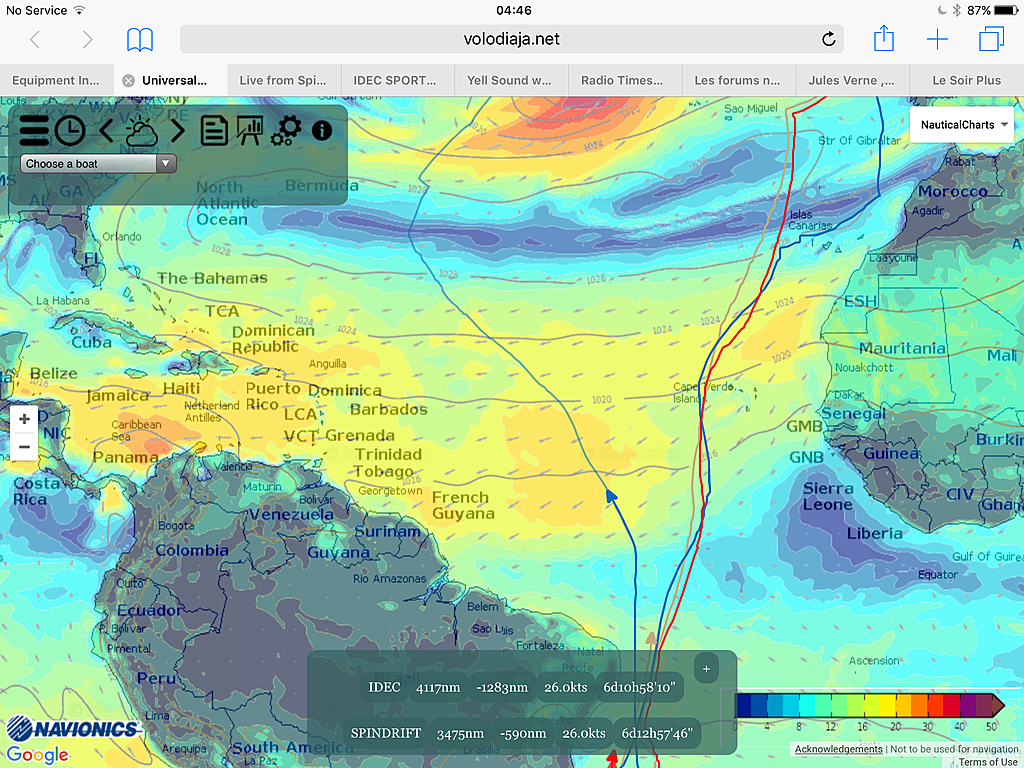This screenshot has width=1024, height=768.
Task: Open the gears settings icon
Action: 286,130
